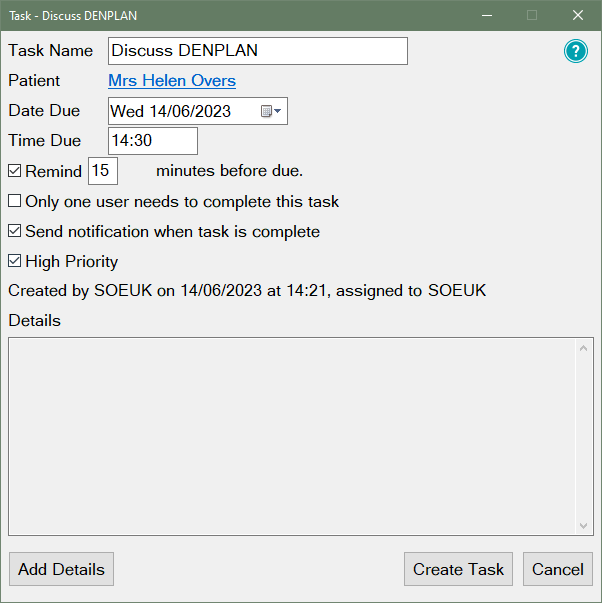
Task: Click the Details scrollbar down arrow
Action: [x=584, y=525]
